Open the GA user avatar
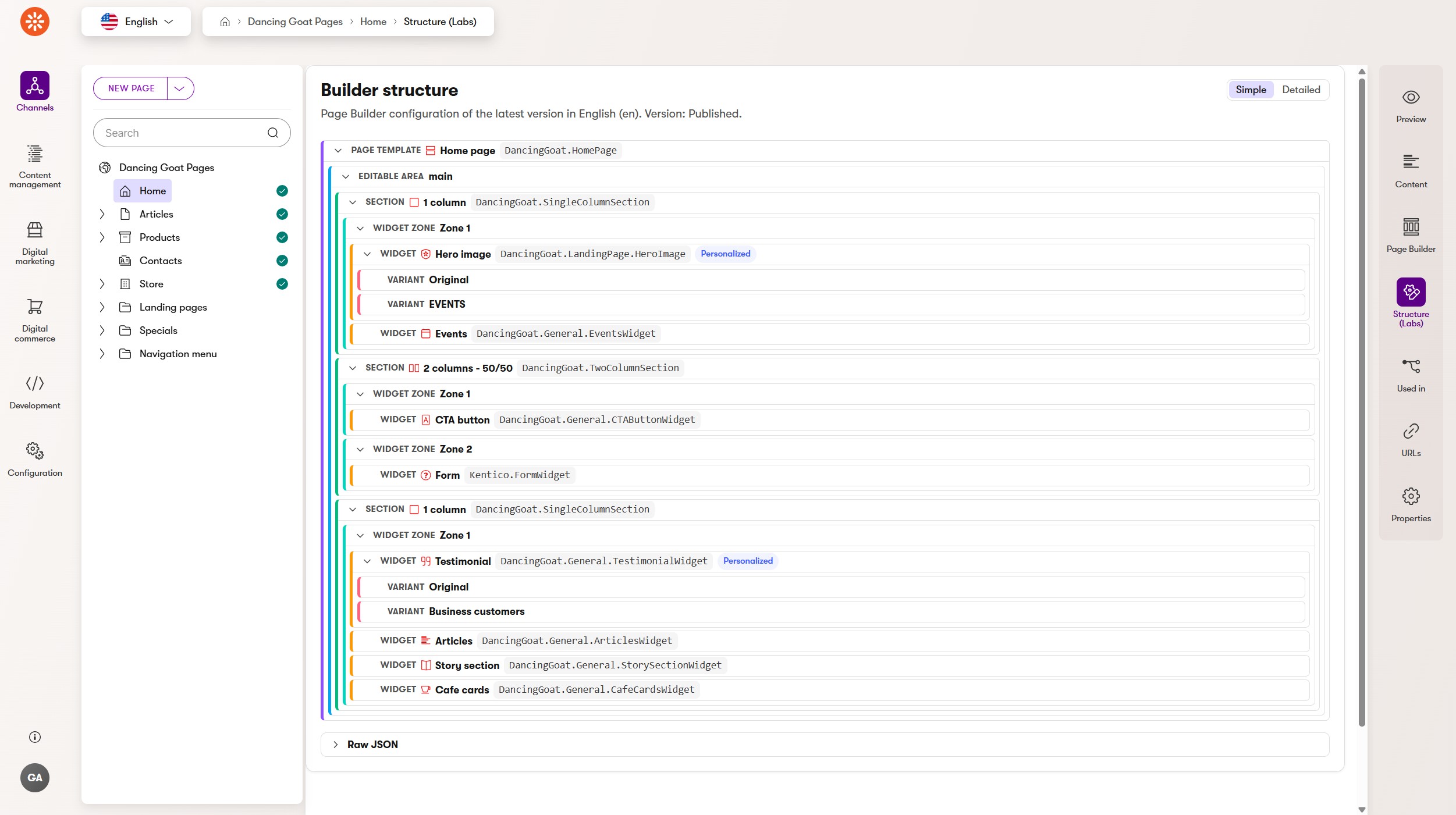1456x815 pixels. 35,778
